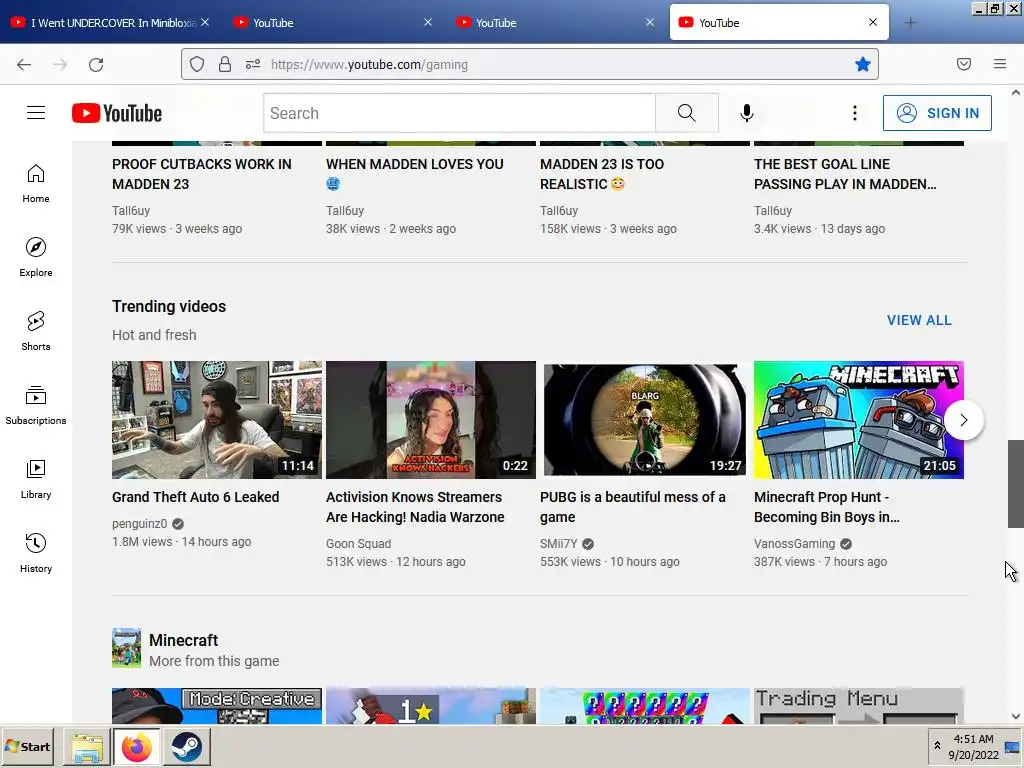Screen dimensions: 1024x768
Task: Open SMii7Y channel link
Action: click(x=558, y=544)
